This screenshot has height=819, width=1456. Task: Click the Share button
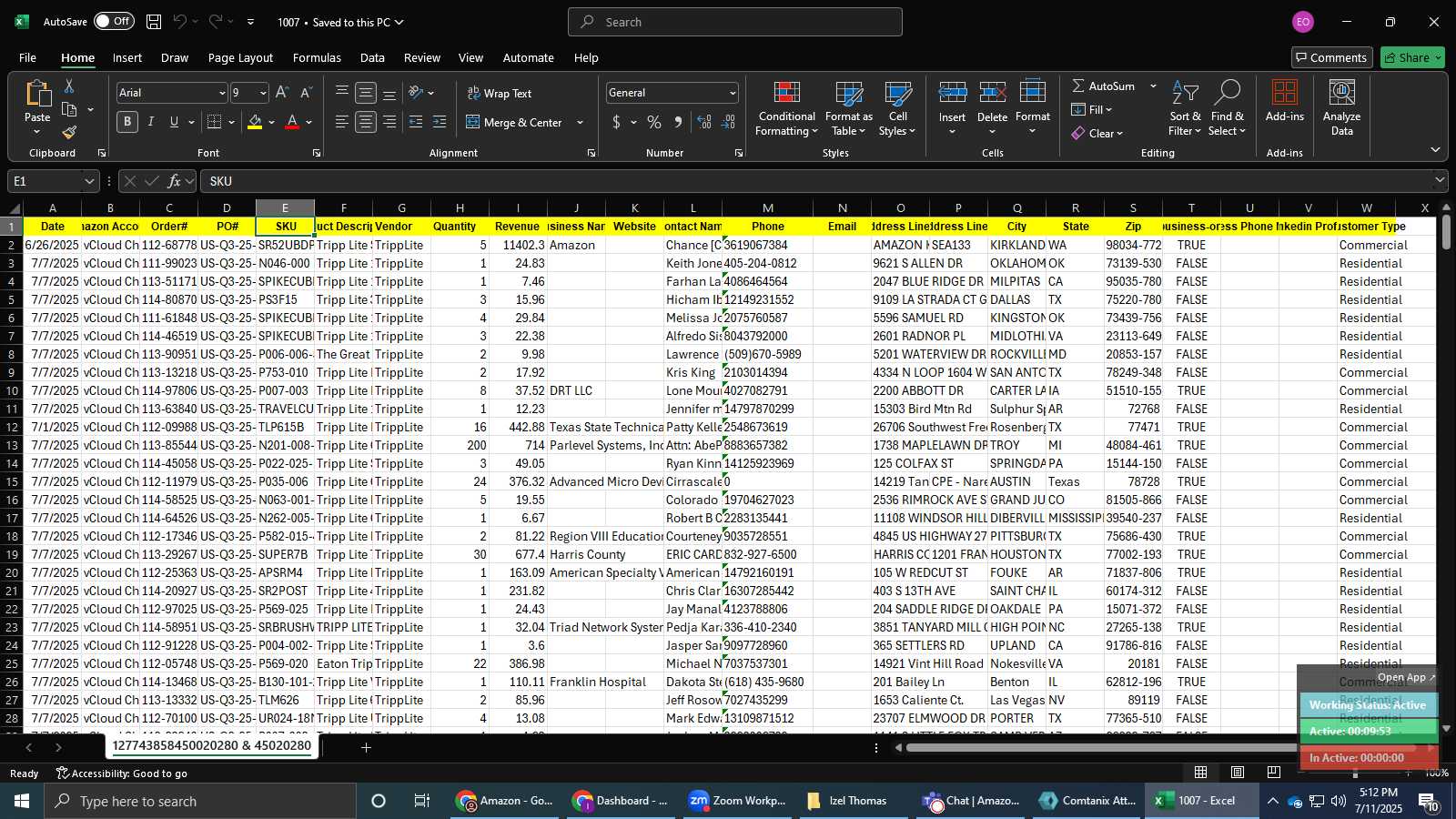pyautogui.click(x=1412, y=57)
